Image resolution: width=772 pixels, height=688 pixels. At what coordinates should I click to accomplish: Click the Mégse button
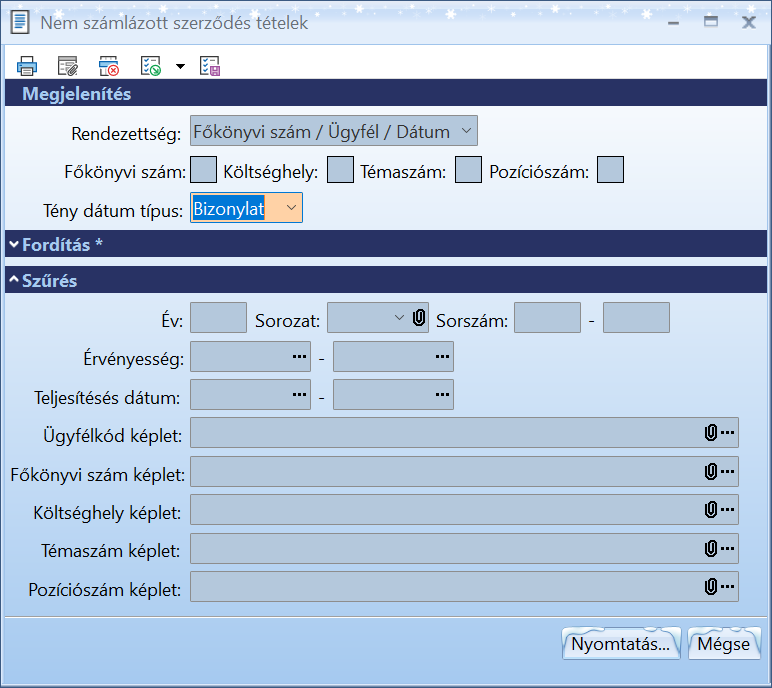724,644
